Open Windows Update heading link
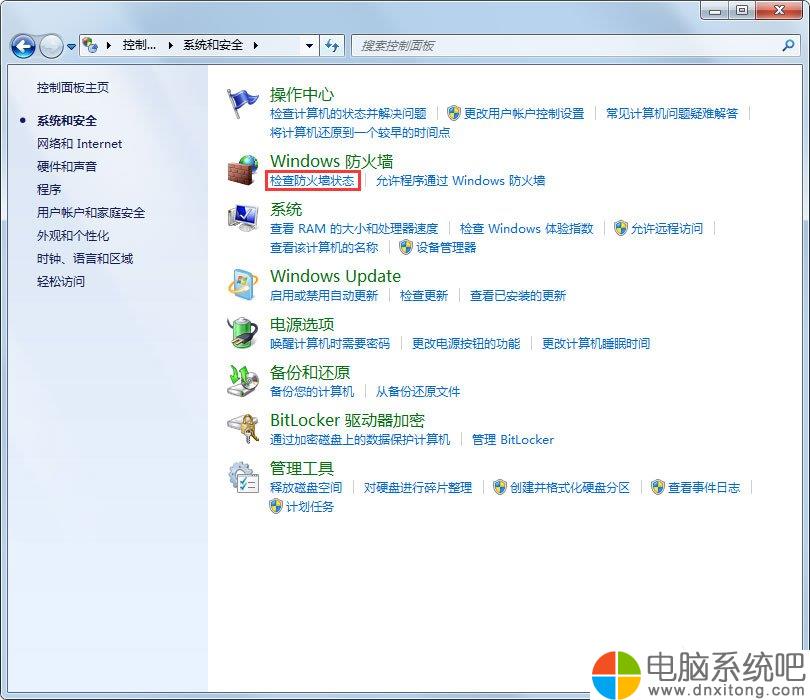Image resolution: width=810 pixels, height=700 pixels. point(335,276)
